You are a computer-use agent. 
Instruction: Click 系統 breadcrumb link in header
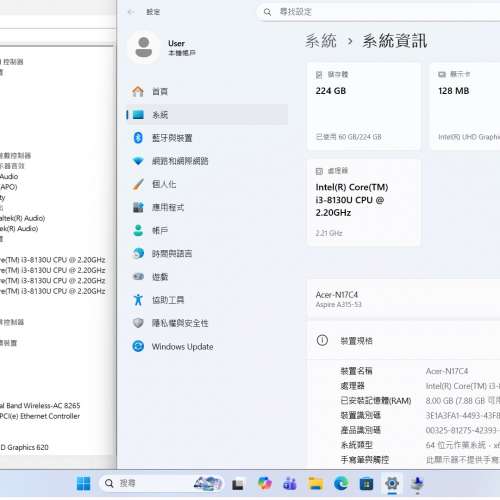pos(321,41)
